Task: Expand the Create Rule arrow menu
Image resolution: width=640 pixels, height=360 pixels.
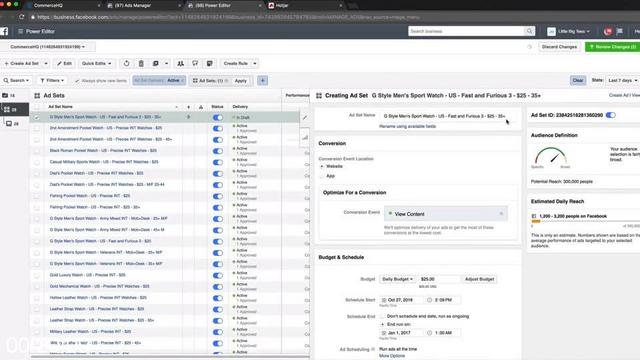Action: (255, 64)
